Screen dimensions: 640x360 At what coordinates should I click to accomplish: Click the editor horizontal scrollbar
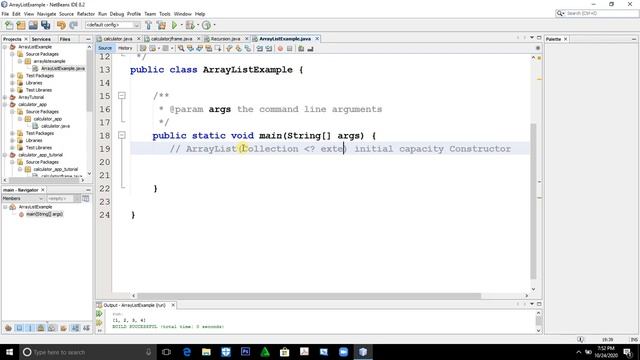tap(309, 296)
